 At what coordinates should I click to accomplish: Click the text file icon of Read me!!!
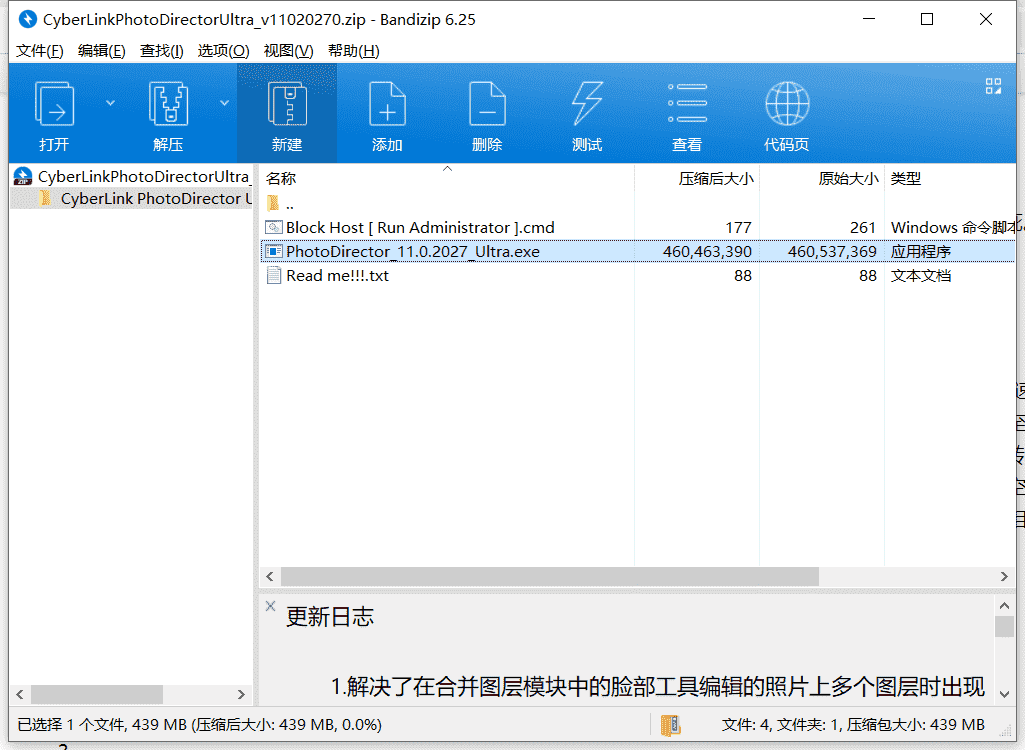(x=273, y=276)
